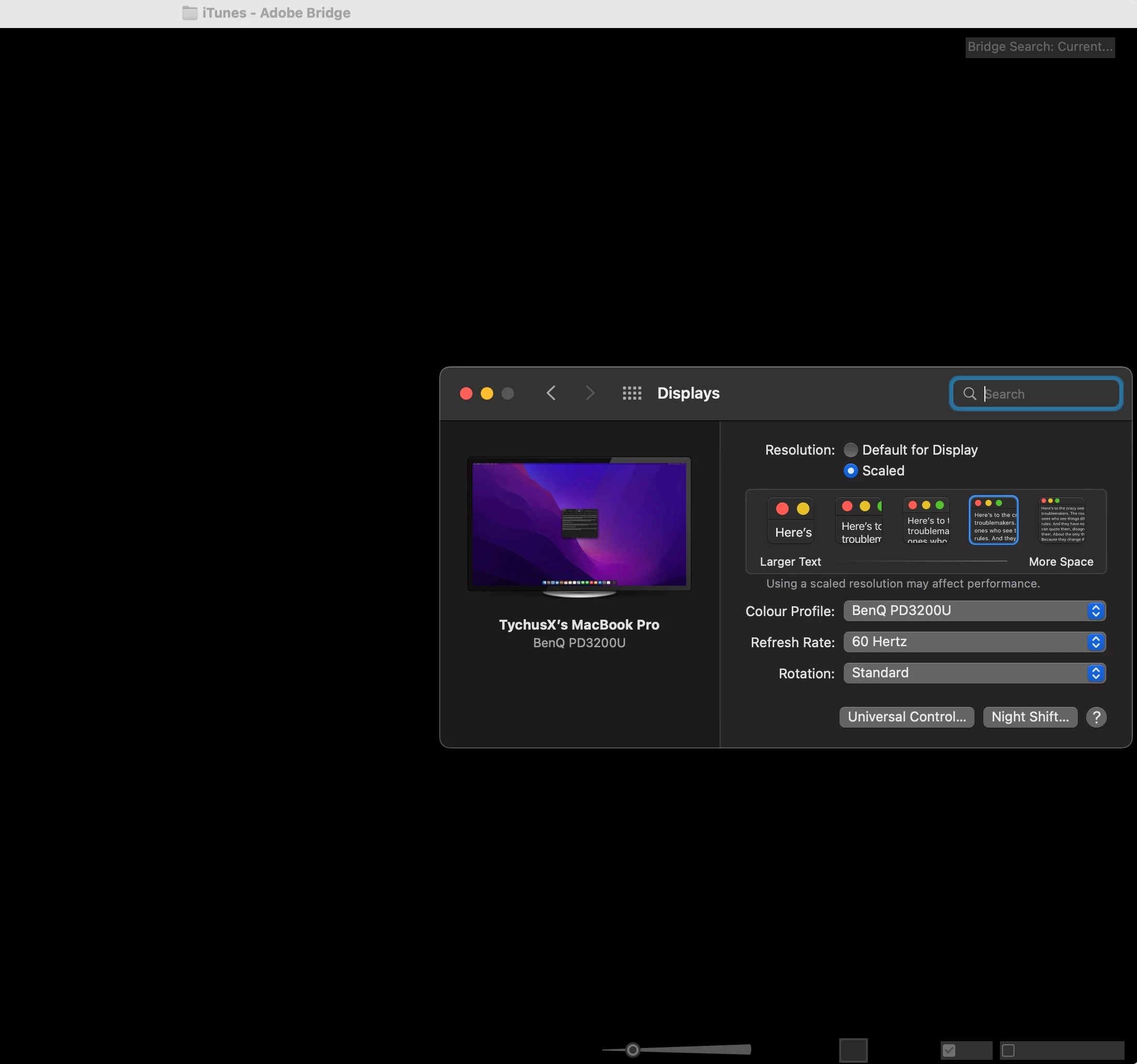
Task: Click the thumbnail size slider handle
Action: [x=632, y=1049]
